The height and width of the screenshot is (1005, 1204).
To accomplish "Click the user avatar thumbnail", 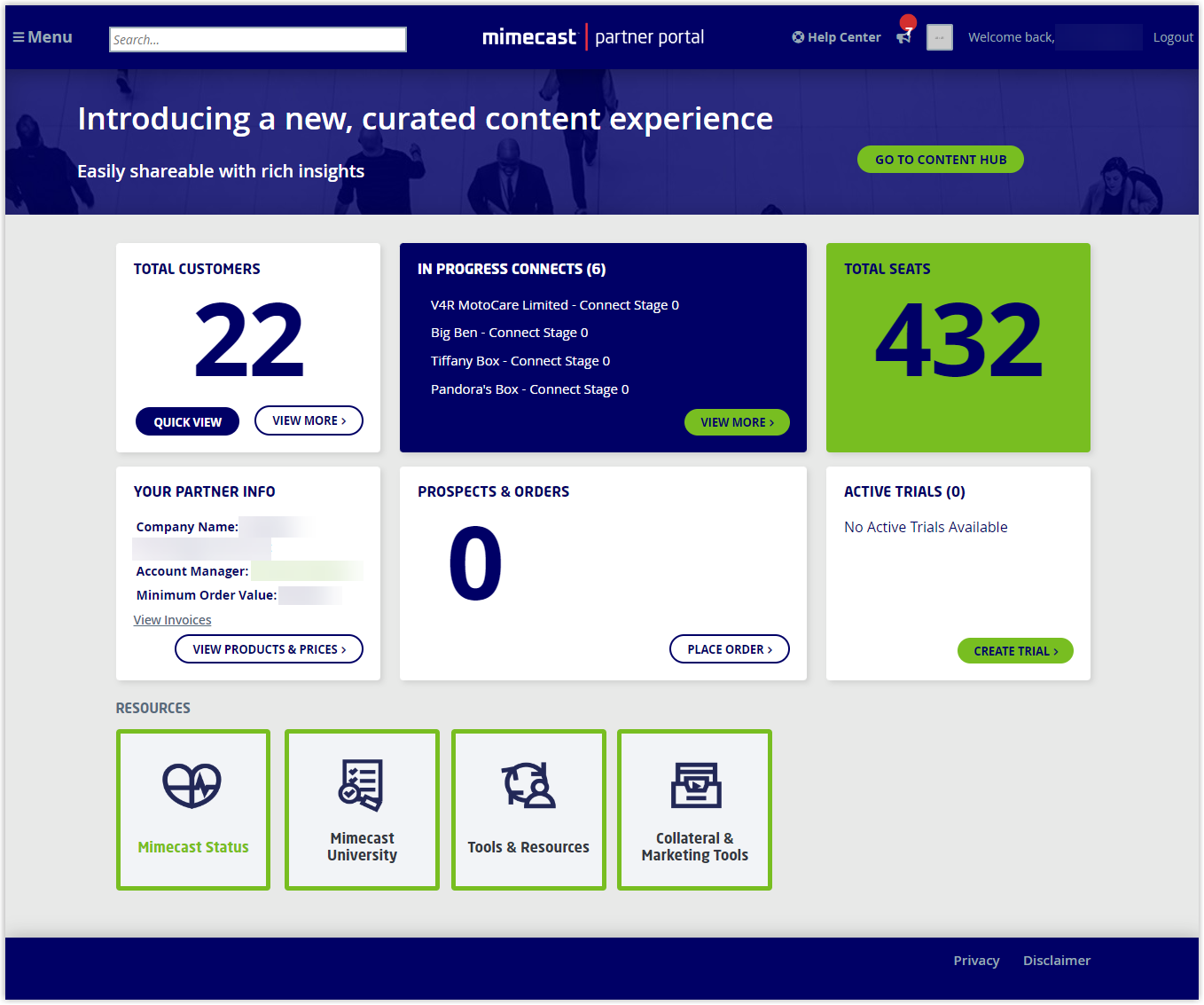I will click(x=939, y=37).
